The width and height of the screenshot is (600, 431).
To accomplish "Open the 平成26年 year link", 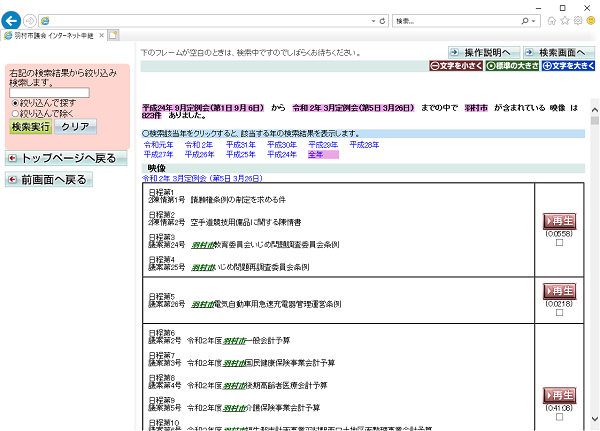I will coord(199,154).
